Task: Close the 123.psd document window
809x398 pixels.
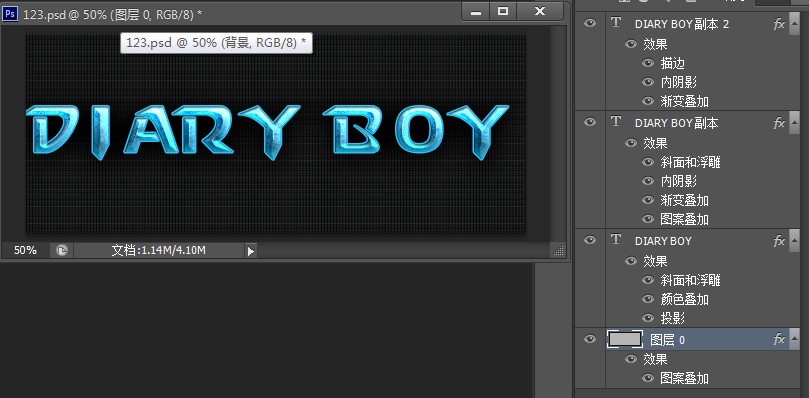Action: tap(540, 11)
